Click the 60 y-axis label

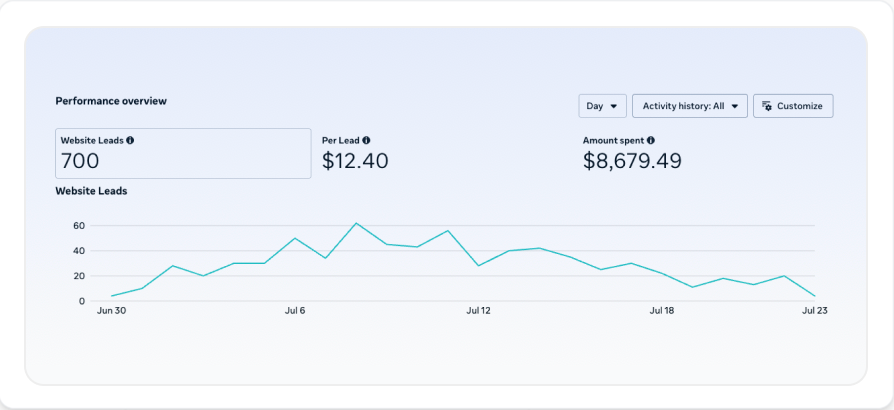[79, 226]
